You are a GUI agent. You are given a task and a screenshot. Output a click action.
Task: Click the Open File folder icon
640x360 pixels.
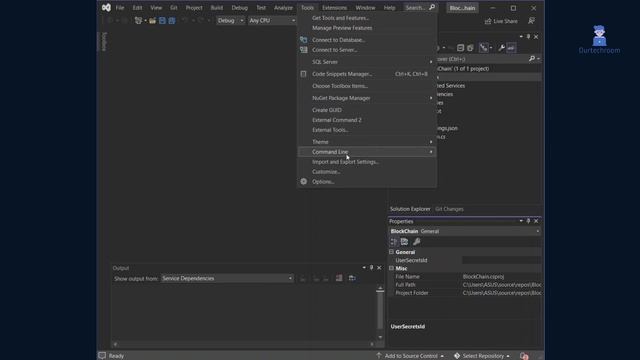coord(152,20)
